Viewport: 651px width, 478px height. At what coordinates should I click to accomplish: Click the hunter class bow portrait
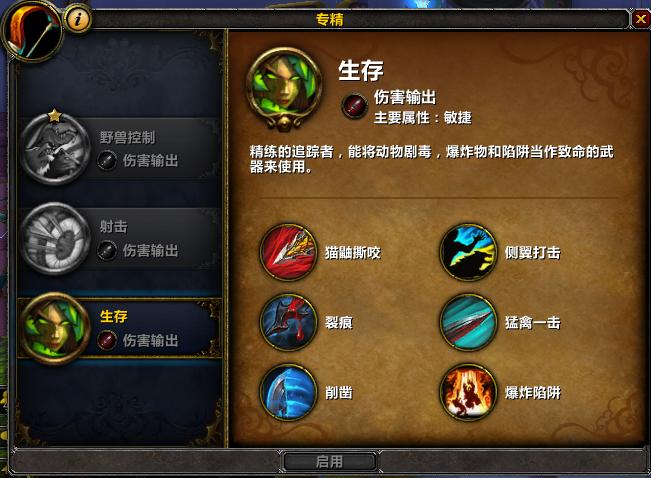click(32, 32)
